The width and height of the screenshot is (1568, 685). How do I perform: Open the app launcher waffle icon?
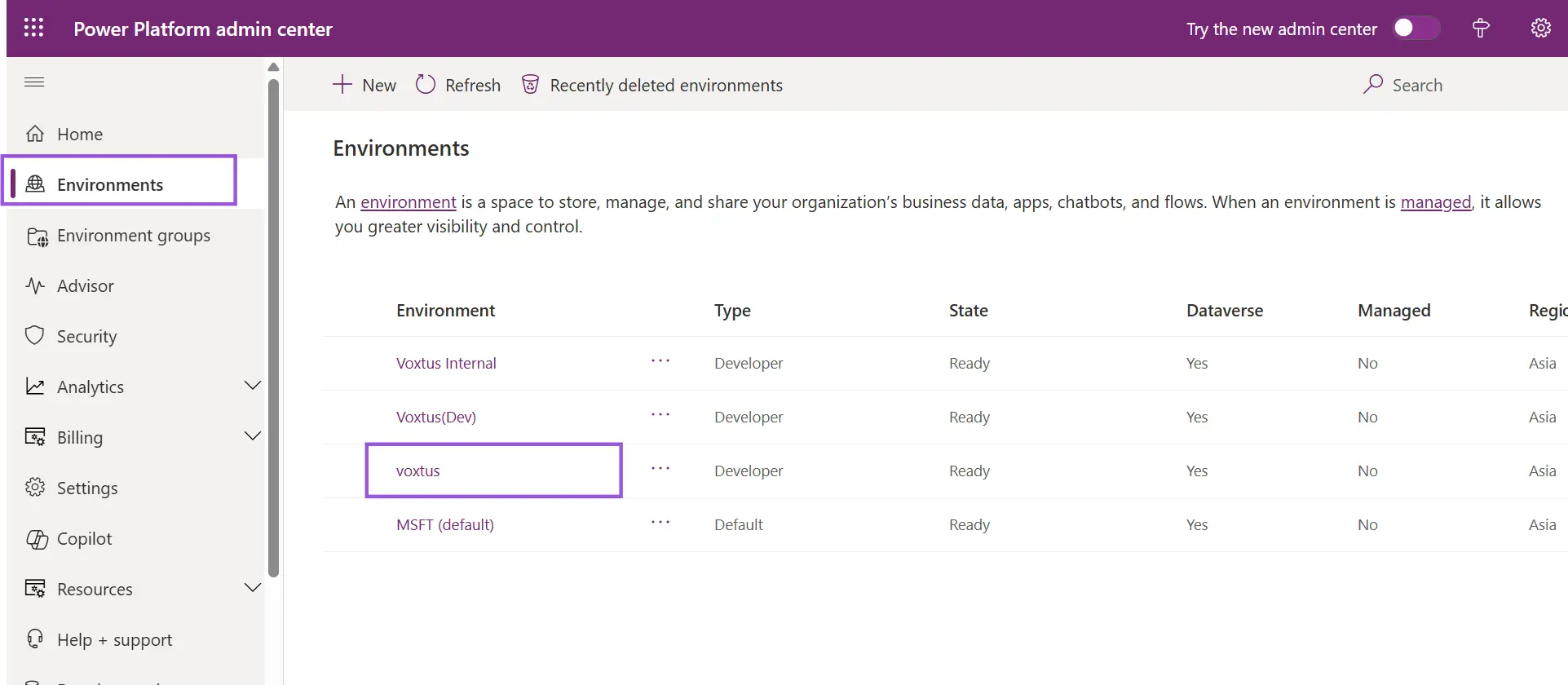33,29
